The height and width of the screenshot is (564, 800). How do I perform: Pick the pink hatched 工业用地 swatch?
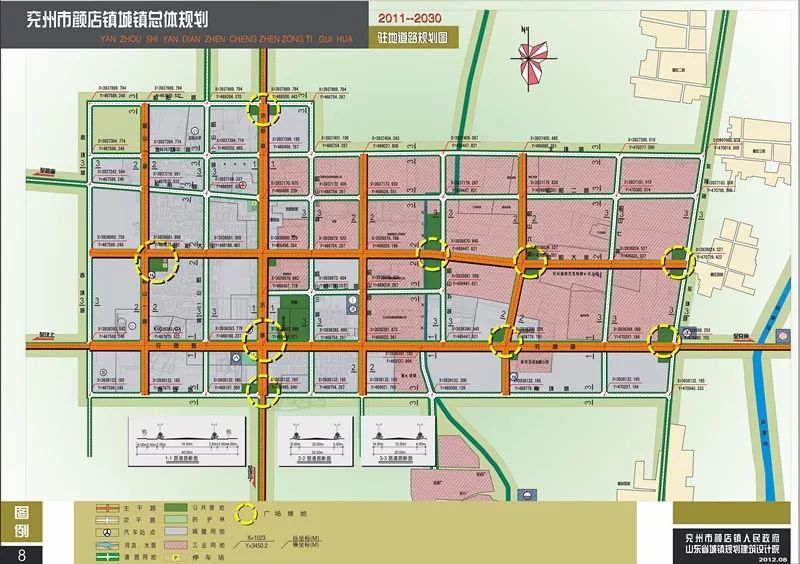point(176,545)
